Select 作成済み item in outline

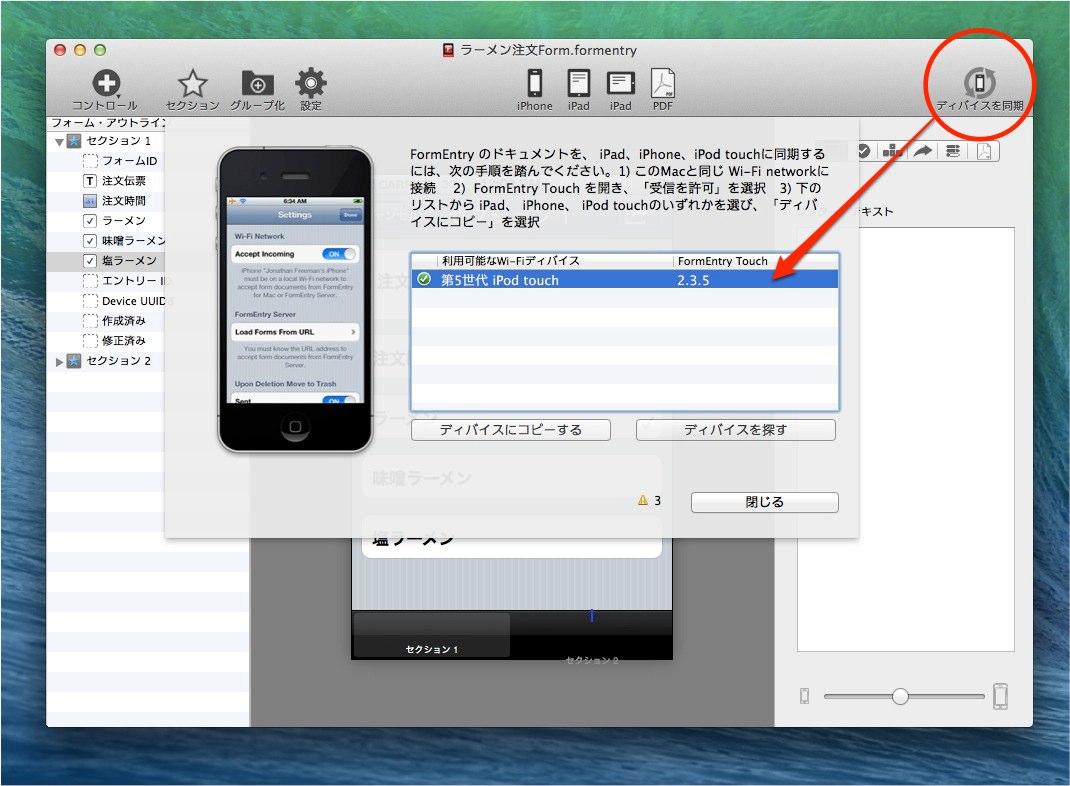click(114, 321)
